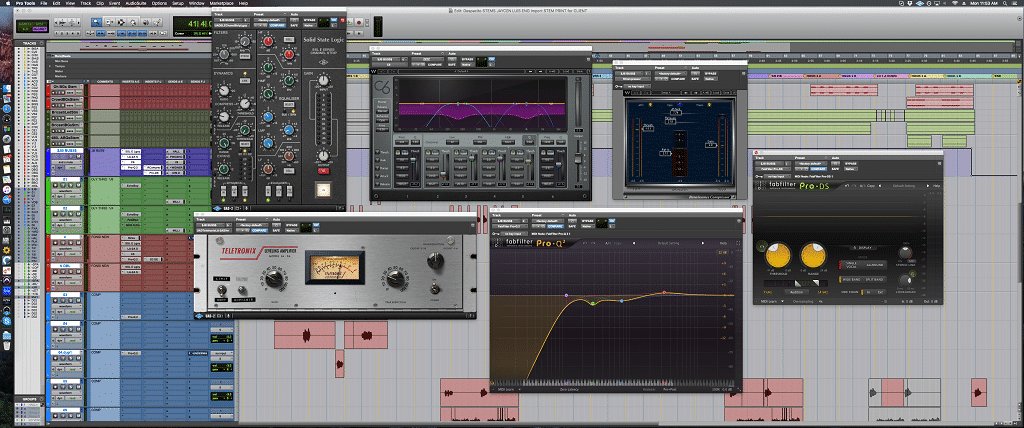Open the Track selector in C6 plugin header
1024x428 pixels.
point(386,59)
